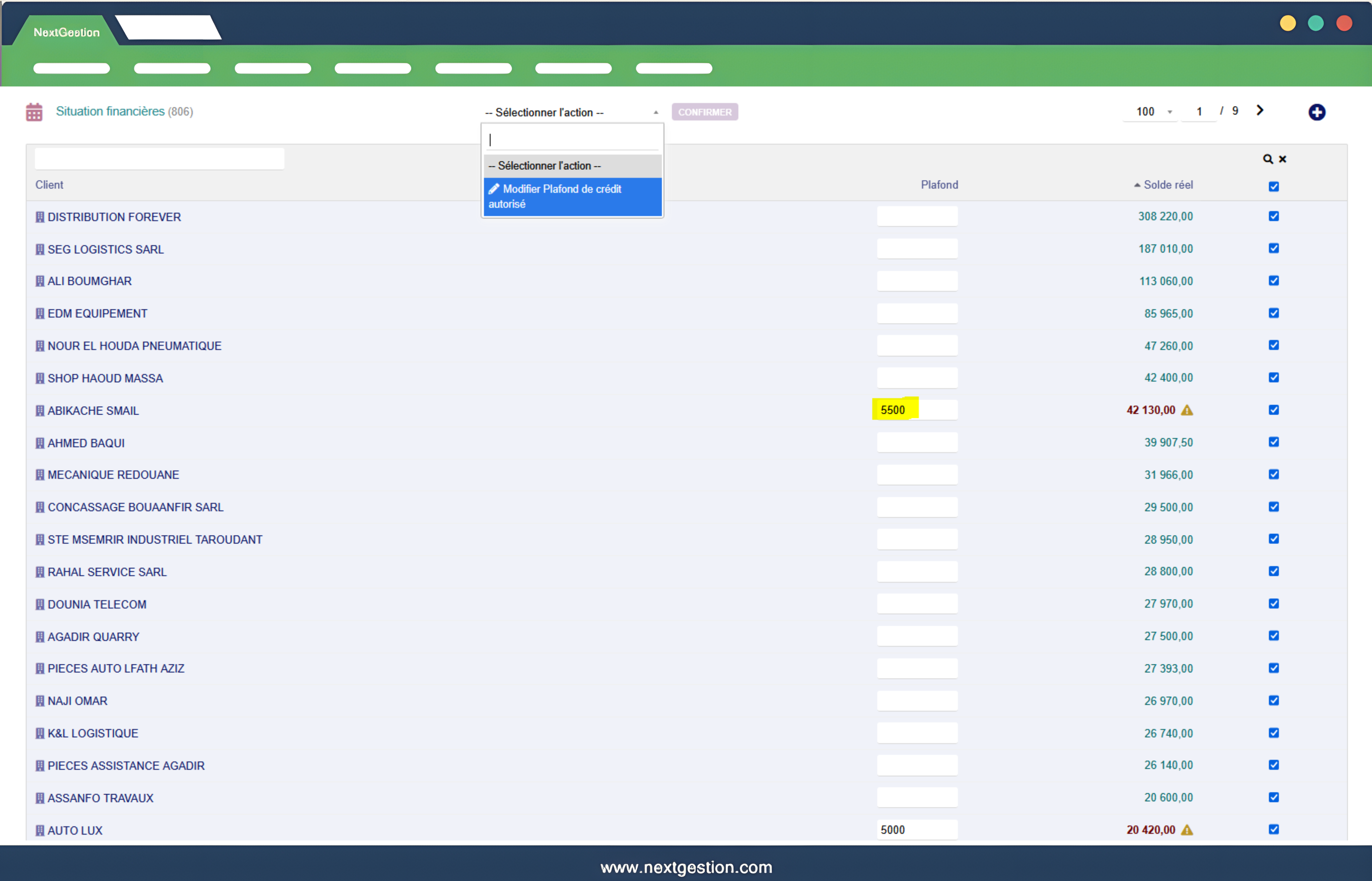
Task: Click the calendar icon beside Situation financières
Action: click(x=34, y=112)
